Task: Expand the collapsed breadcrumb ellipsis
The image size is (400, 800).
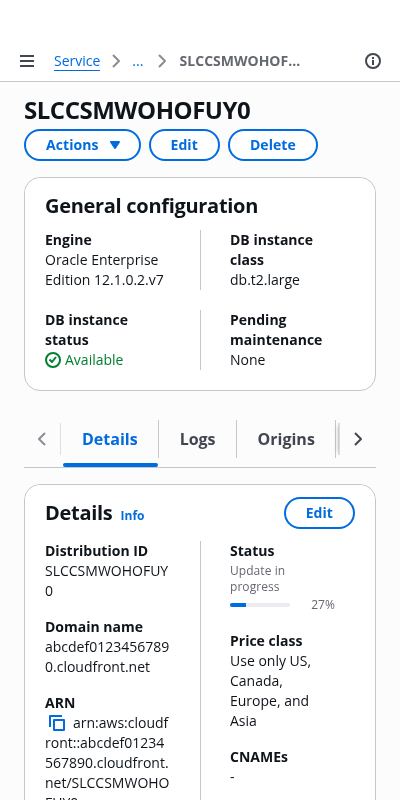Action: (x=137, y=61)
